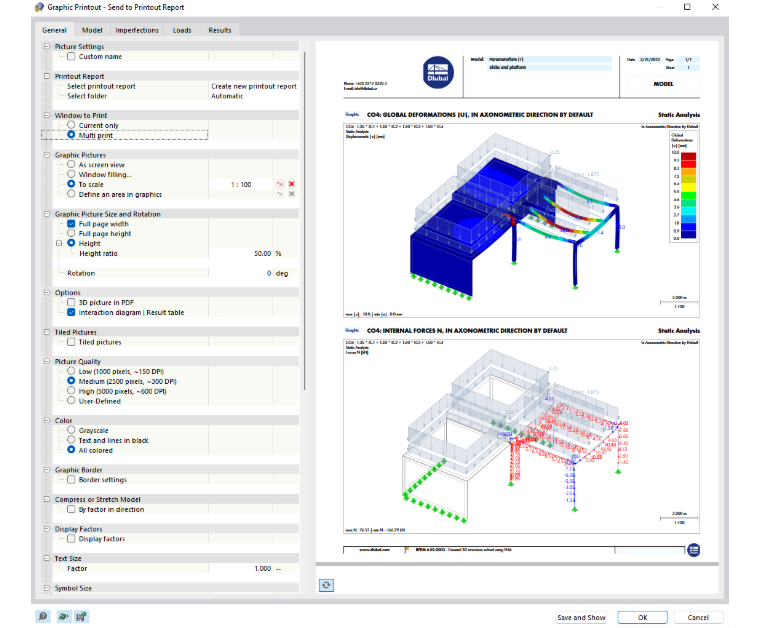The width and height of the screenshot is (760, 628).
Task: Enable the Display factors checkbox
Action: (71, 538)
